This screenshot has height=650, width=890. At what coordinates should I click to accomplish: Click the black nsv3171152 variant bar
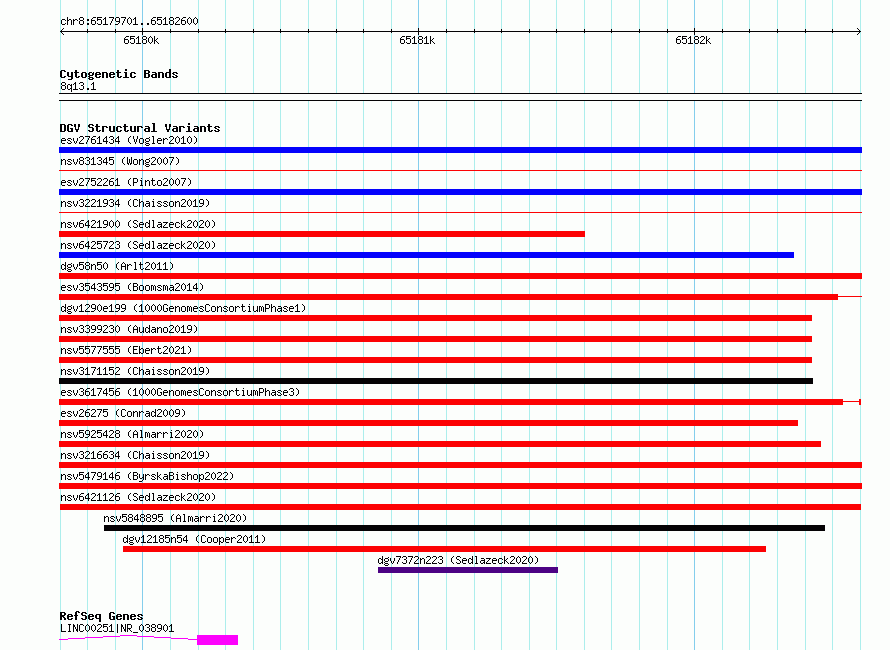436,381
